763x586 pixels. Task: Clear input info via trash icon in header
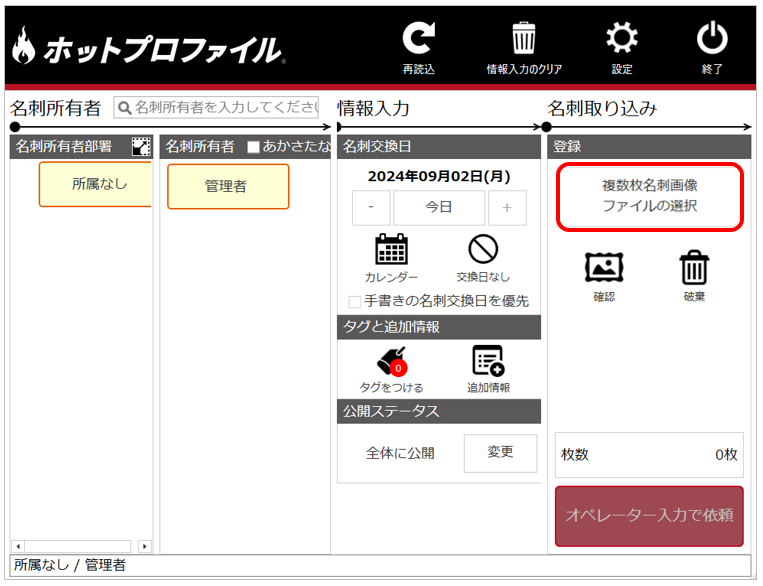pyautogui.click(x=524, y=38)
